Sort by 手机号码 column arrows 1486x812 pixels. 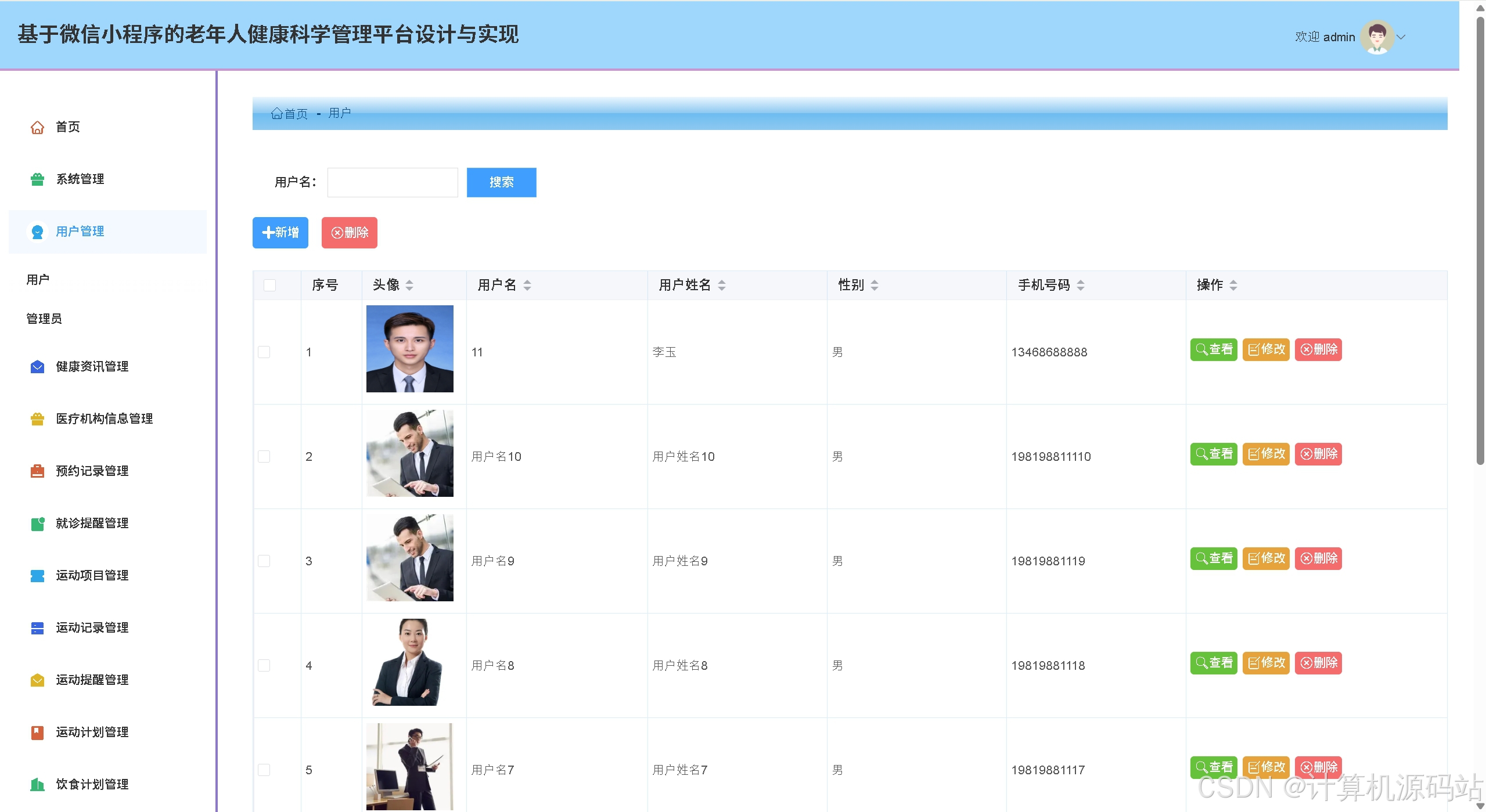pyautogui.click(x=1081, y=285)
